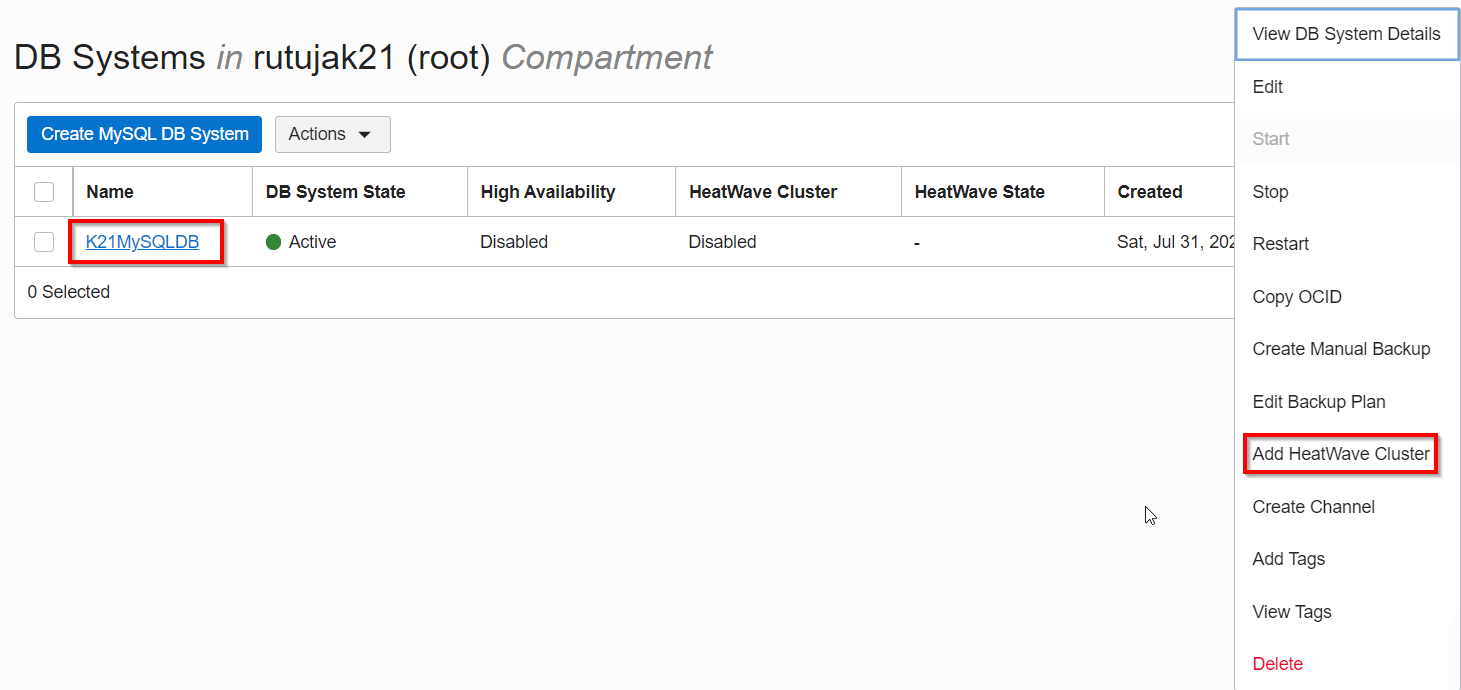View tags for the DB system
The width and height of the screenshot is (1461, 690).
point(1291,611)
